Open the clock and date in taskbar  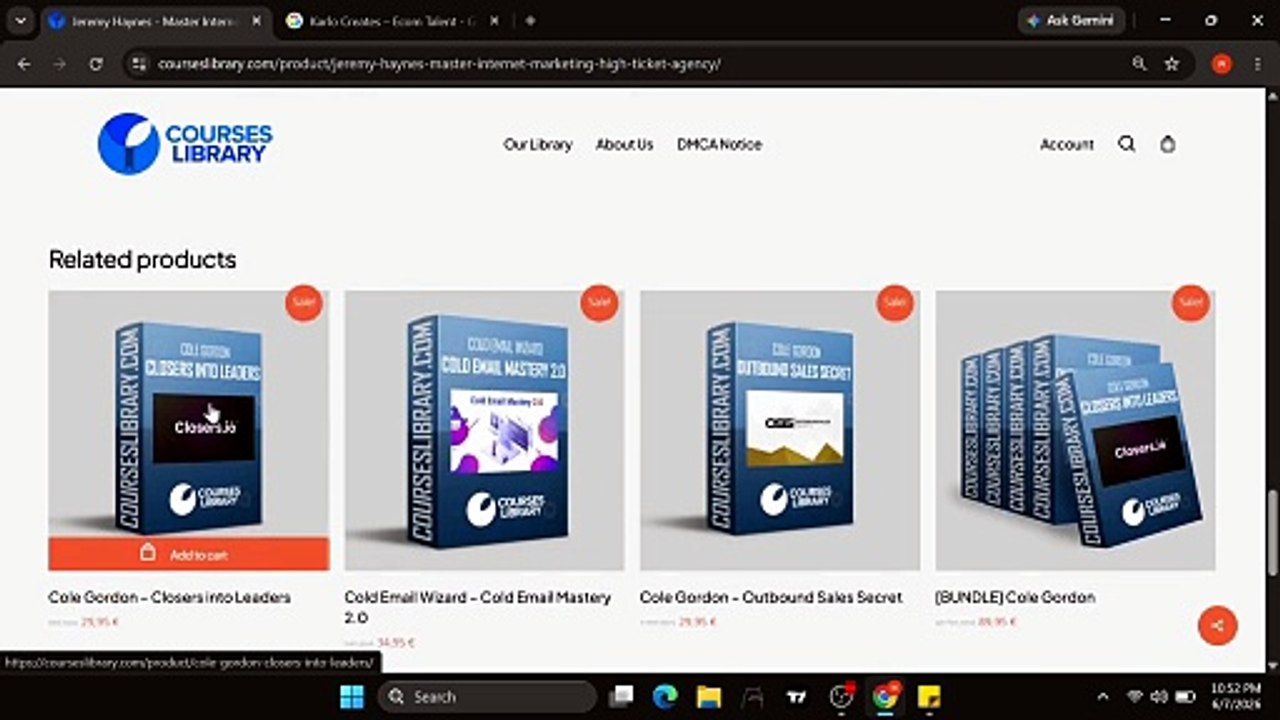1235,696
